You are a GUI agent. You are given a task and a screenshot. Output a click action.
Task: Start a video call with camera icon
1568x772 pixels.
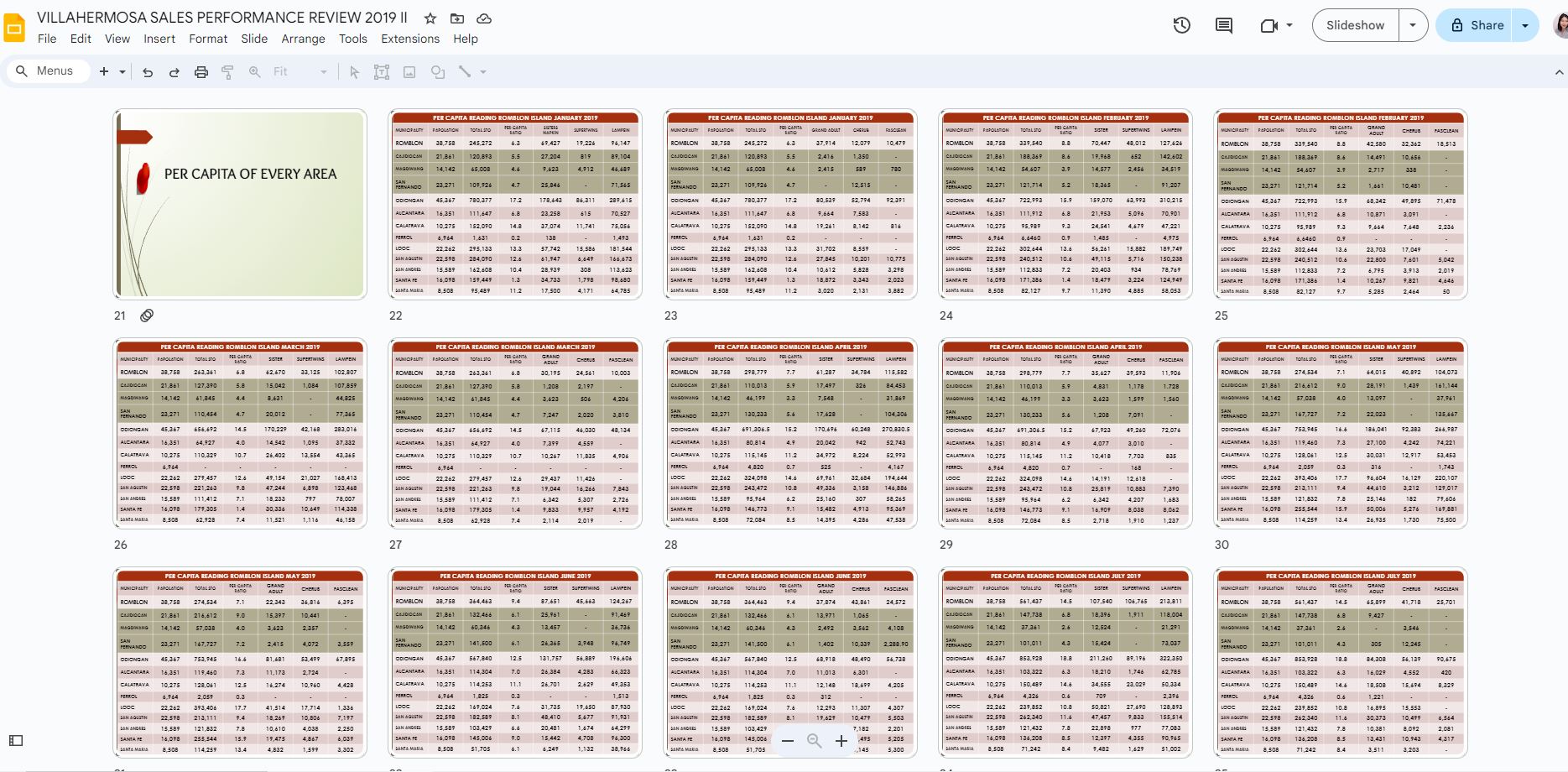click(1268, 25)
